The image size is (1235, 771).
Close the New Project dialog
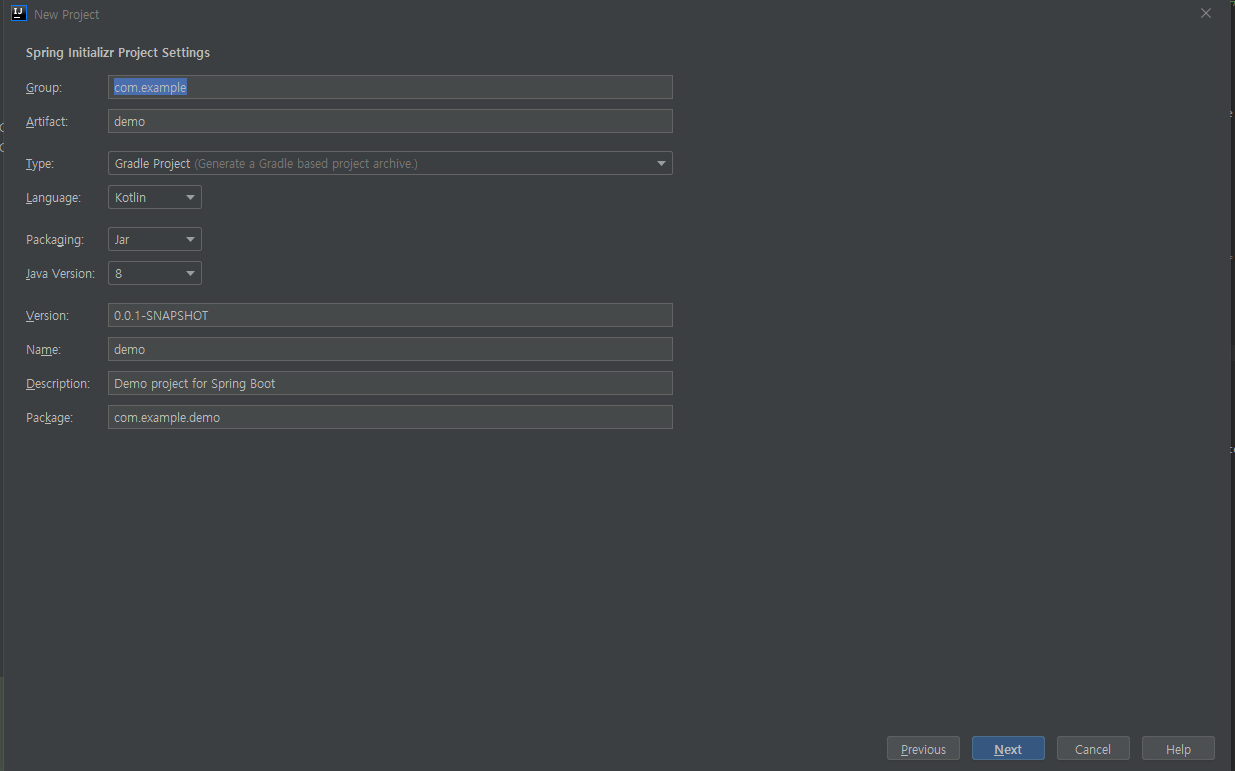click(1206, 13)
